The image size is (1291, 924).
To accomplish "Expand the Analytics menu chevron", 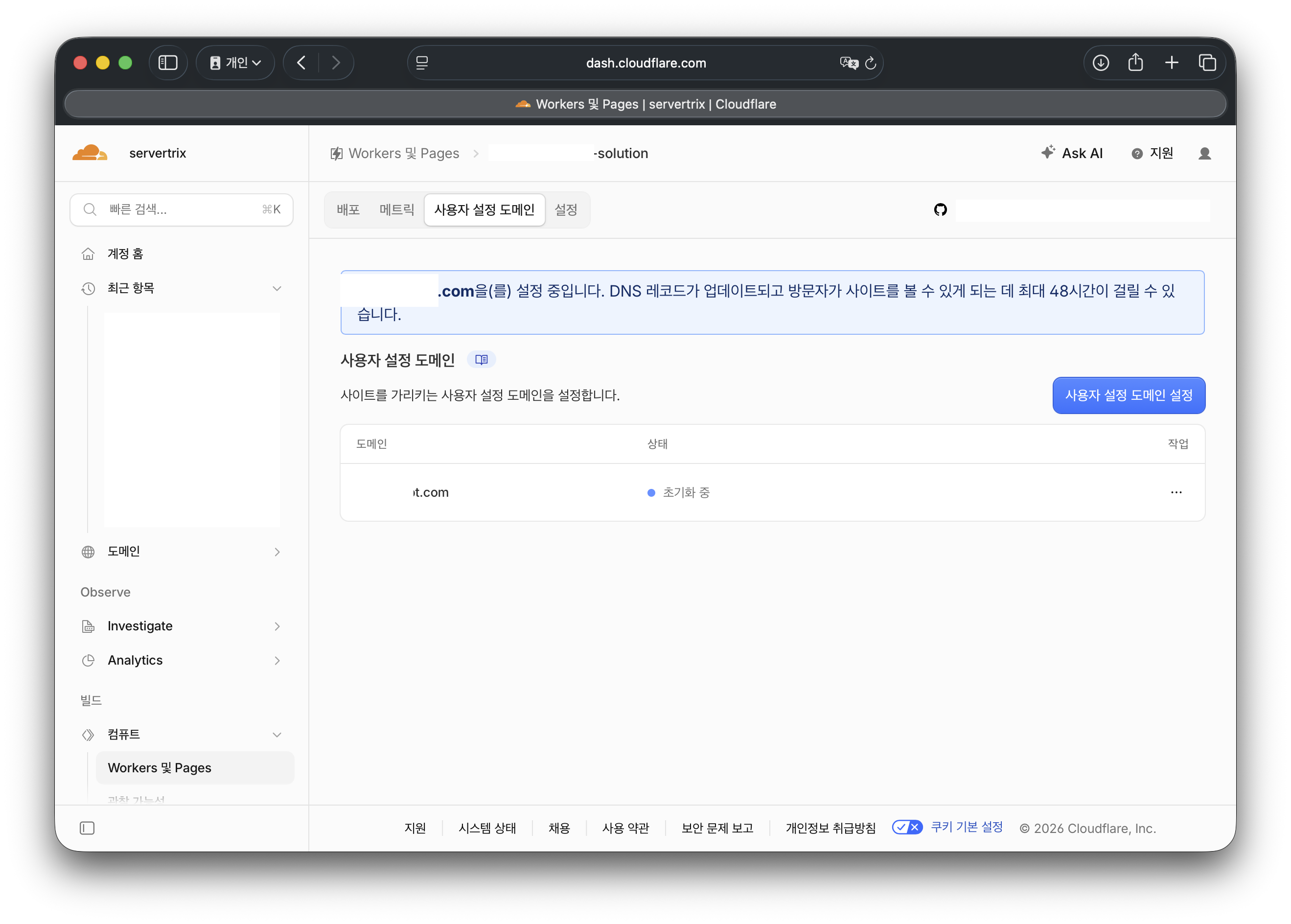I will tap(277, 661).
